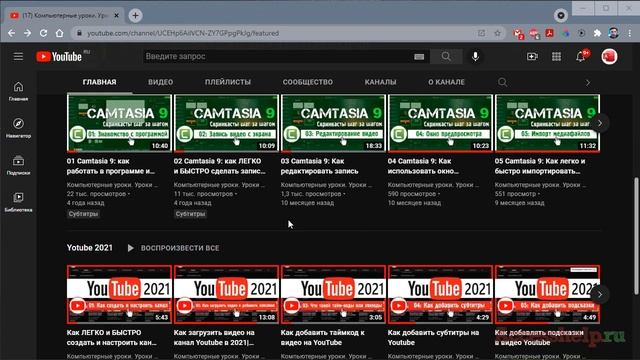Switch to the ГЛАВНАЯ tab
The height and width of the screenshot is (360, 640).
point(99,82)
